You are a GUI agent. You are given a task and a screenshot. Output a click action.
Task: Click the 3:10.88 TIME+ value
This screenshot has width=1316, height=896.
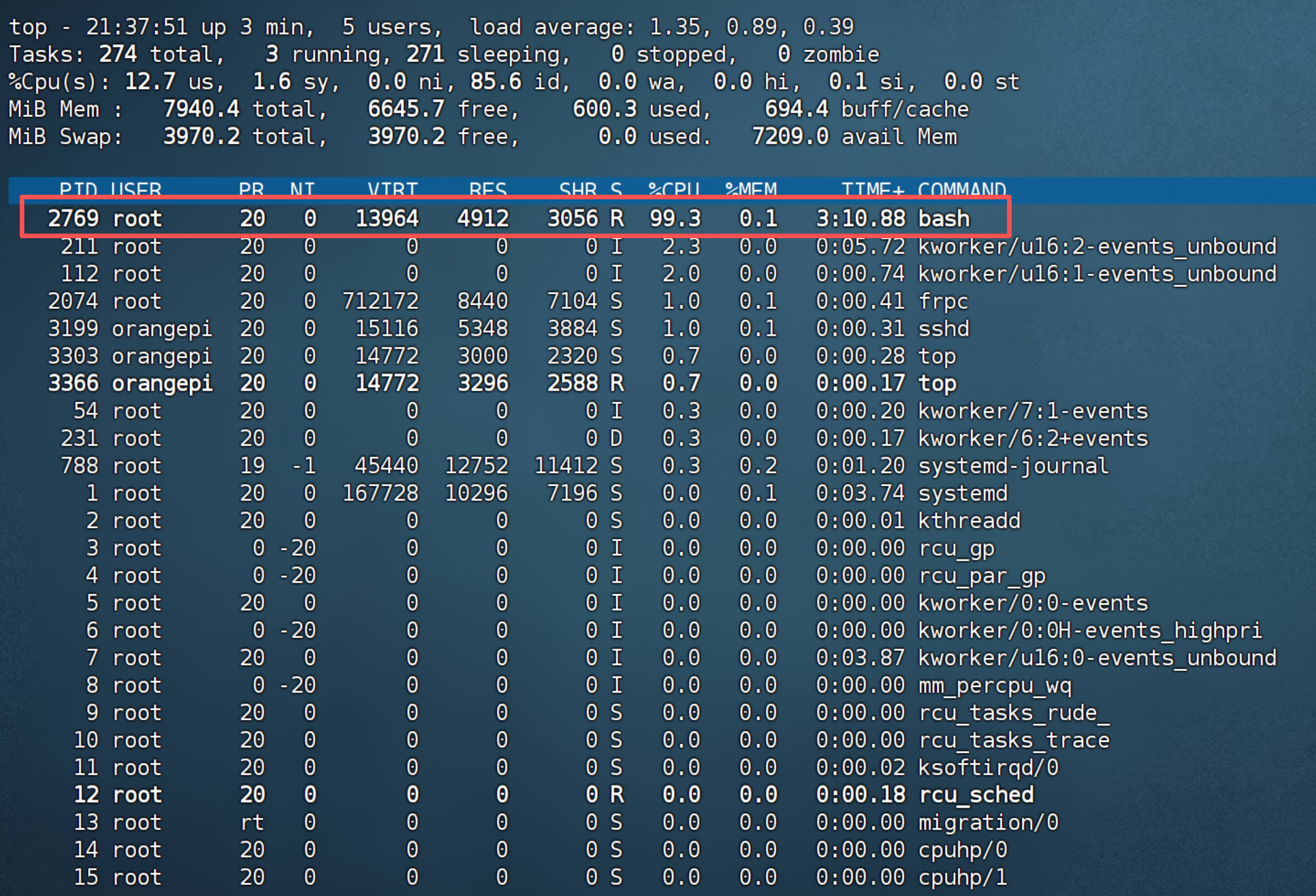(860, 219)
